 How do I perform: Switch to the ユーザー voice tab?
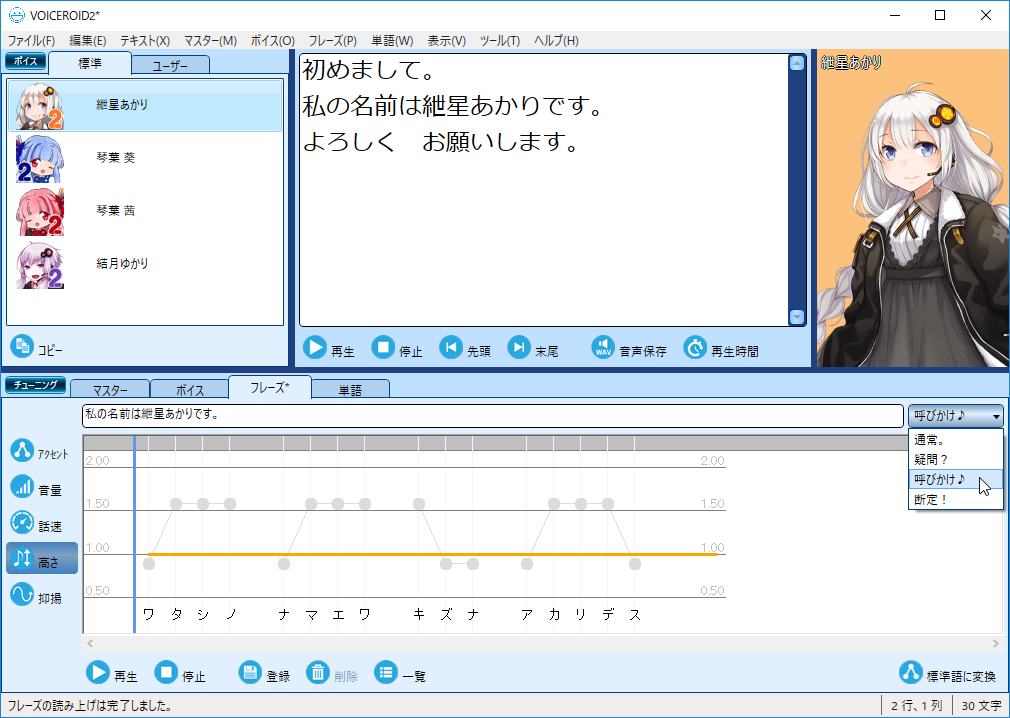[x=171, y=66]
